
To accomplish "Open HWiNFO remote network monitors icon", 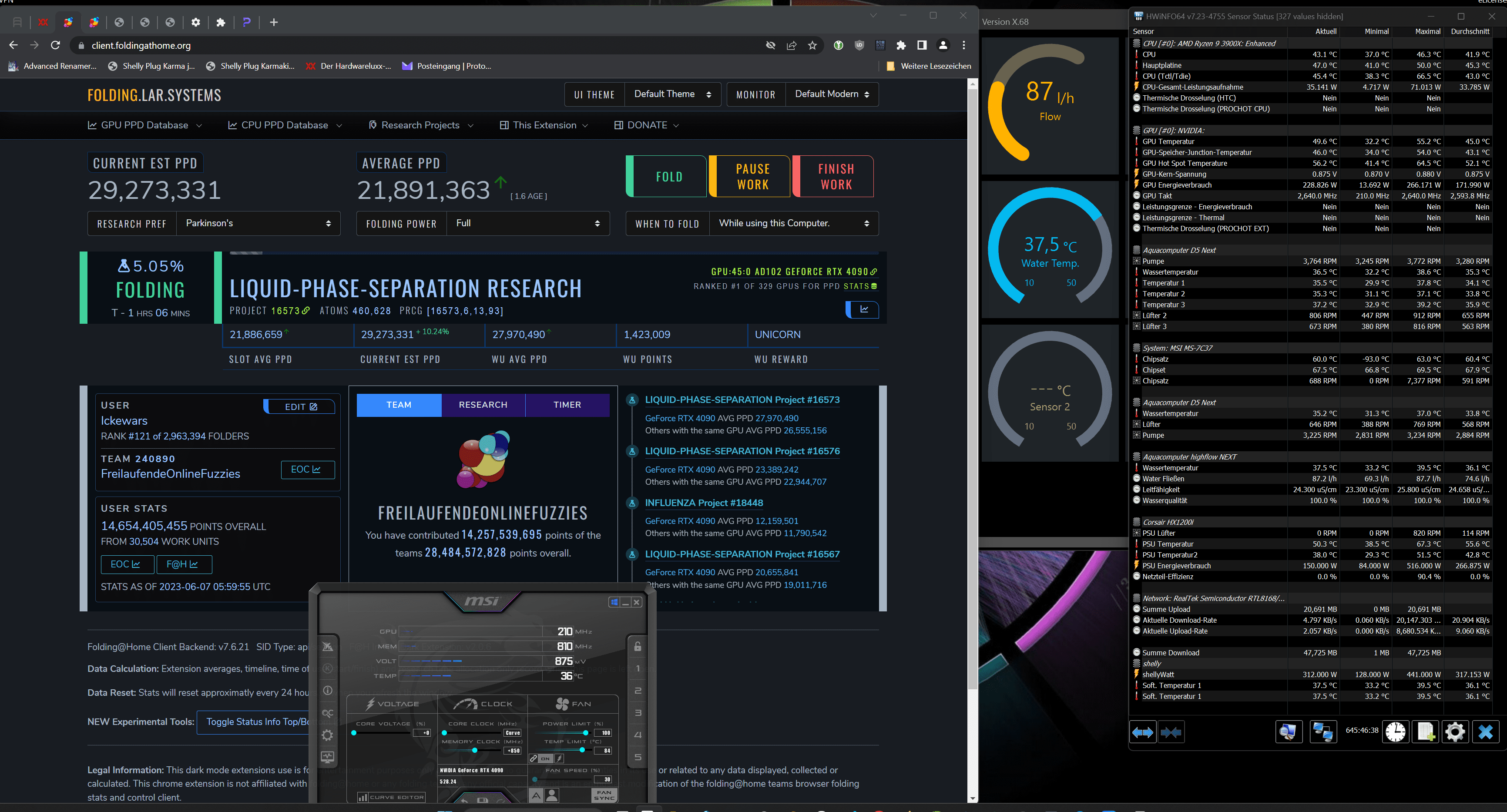I will [x=1323, y=732].
